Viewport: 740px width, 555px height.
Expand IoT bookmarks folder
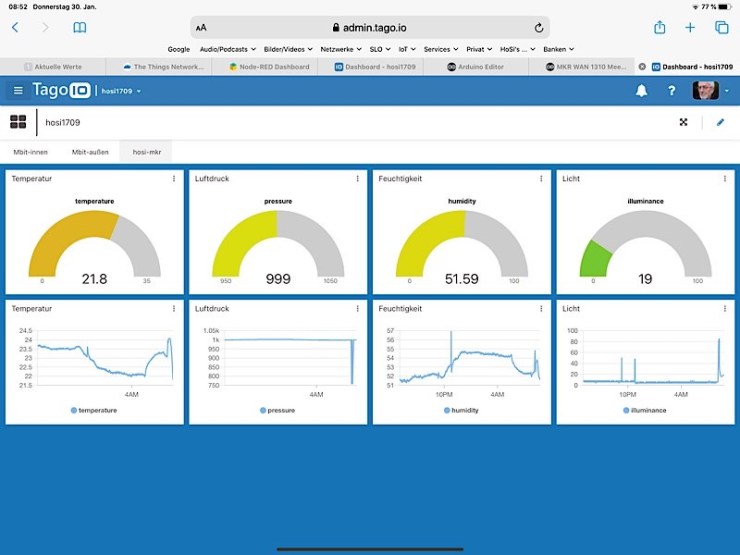[407, 49]
